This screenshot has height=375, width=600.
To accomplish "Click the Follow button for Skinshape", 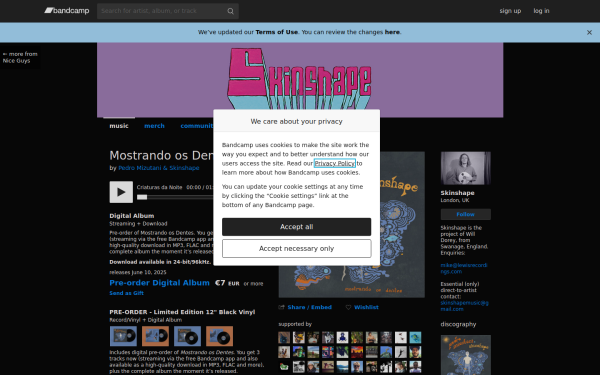I will click(x=465, y=214).
